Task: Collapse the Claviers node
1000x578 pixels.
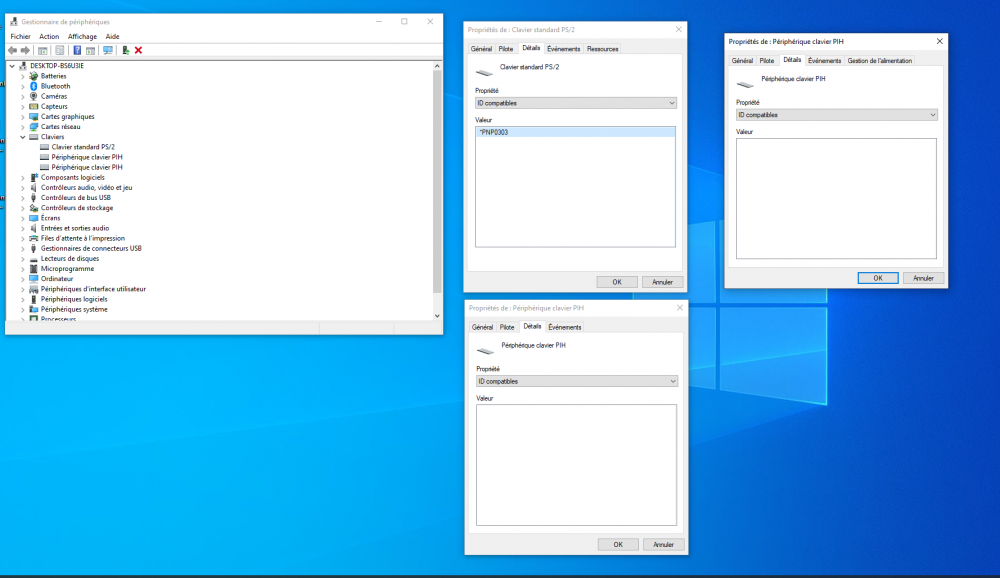Action: coord(23,137)
